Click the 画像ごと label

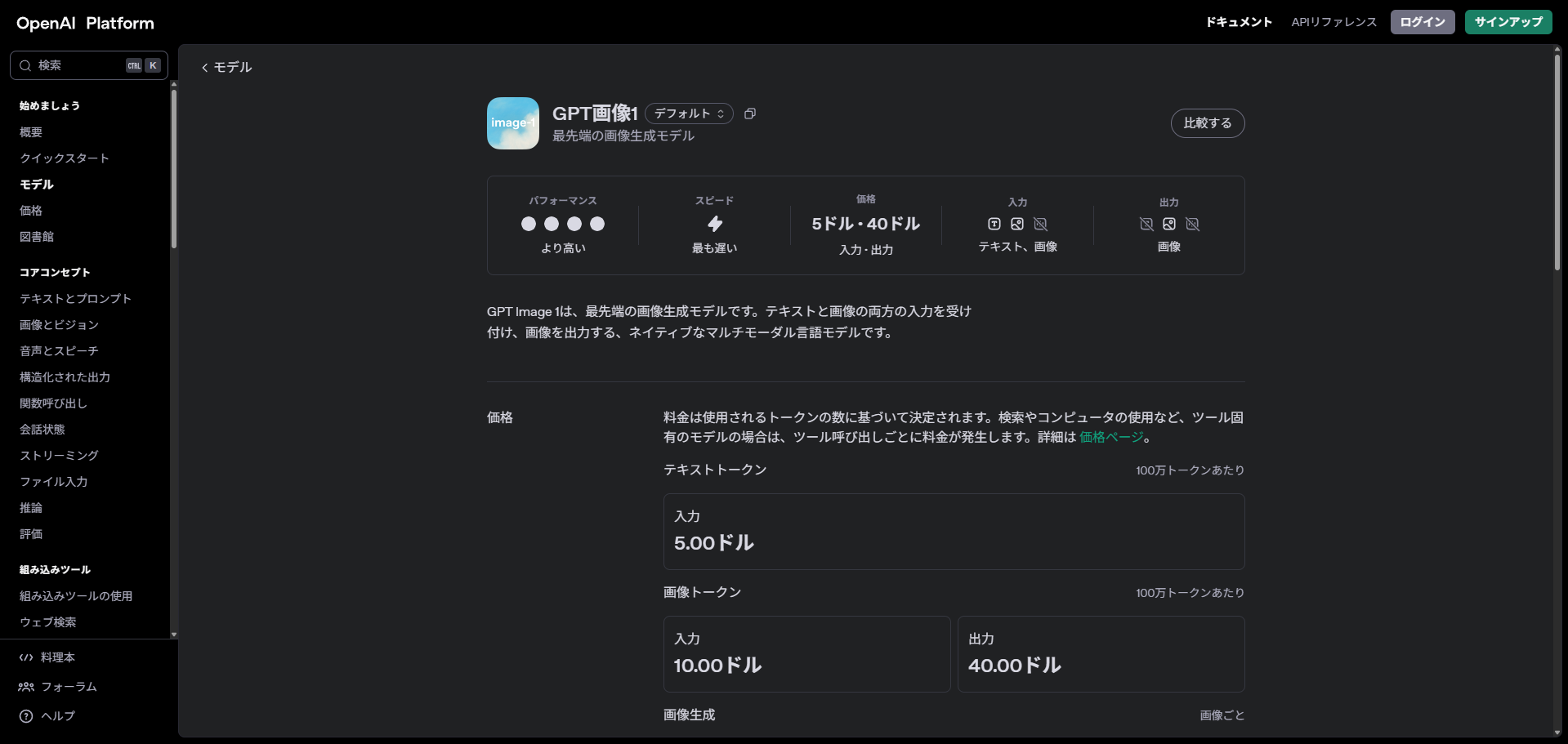click(x=1222, y=715)
